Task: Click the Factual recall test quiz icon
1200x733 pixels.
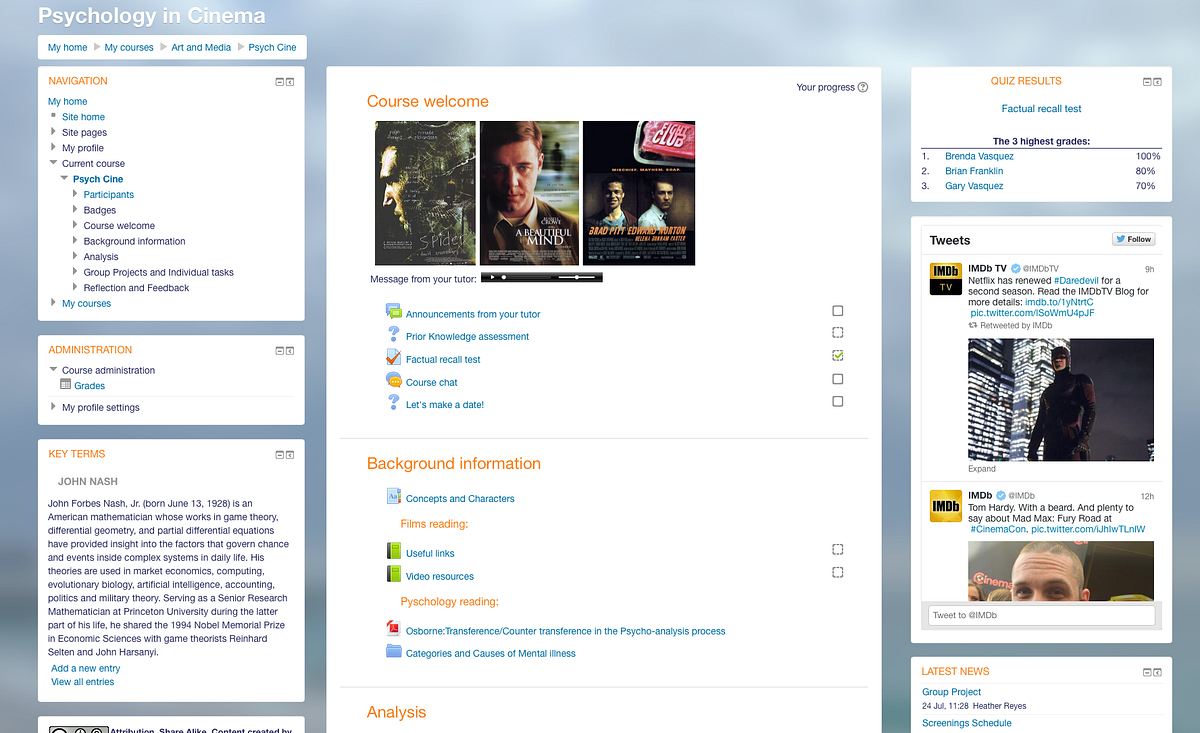Action: pos(394,358)
